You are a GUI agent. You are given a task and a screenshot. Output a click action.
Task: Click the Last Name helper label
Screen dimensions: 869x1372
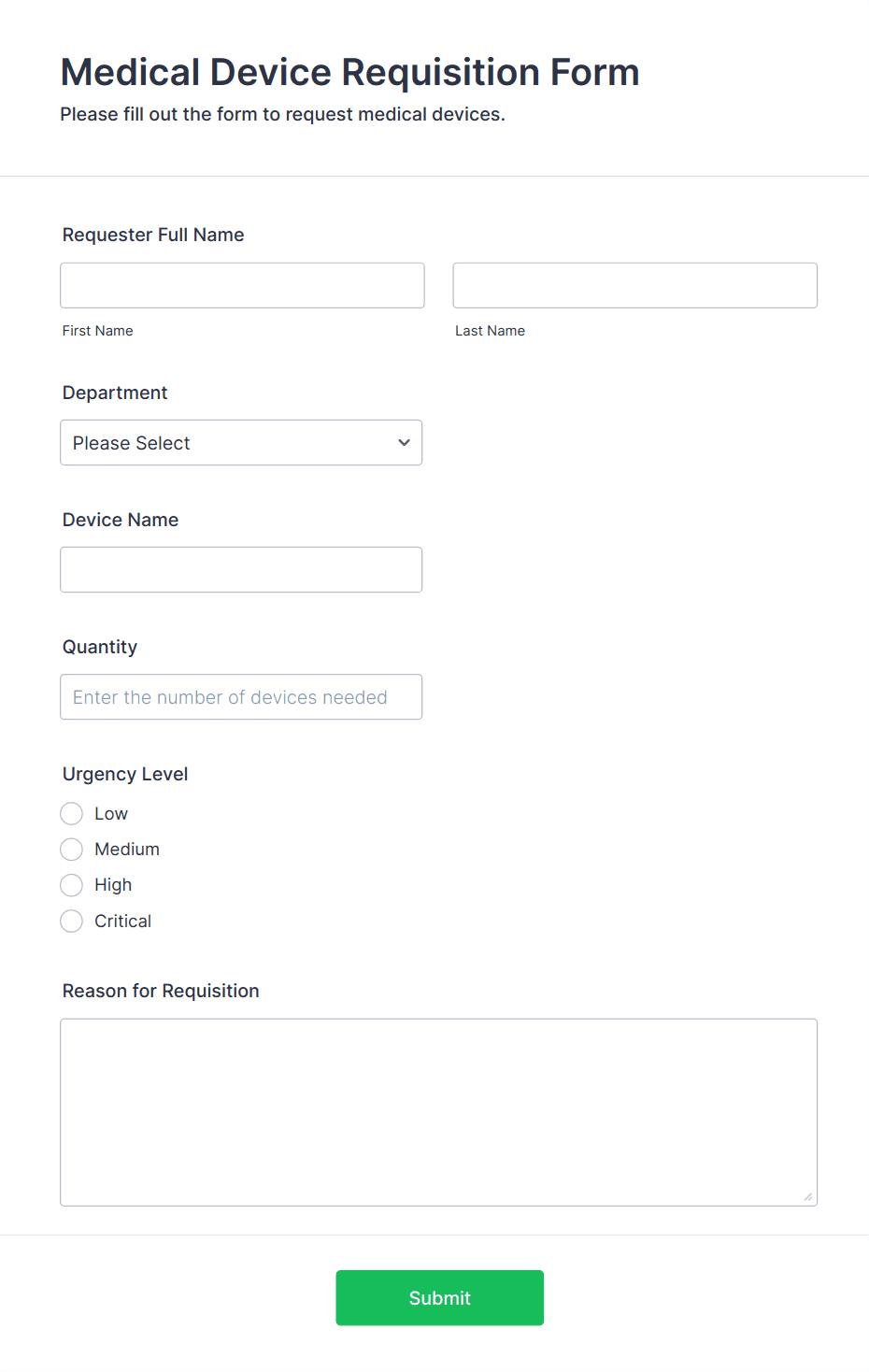[x=490, y=330]
